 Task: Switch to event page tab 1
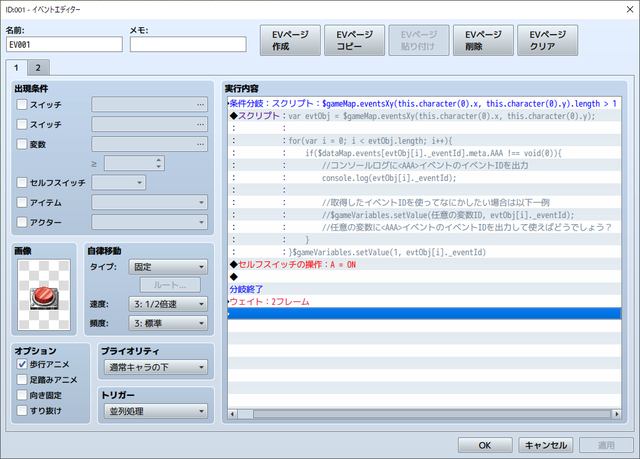click(16, 68)
